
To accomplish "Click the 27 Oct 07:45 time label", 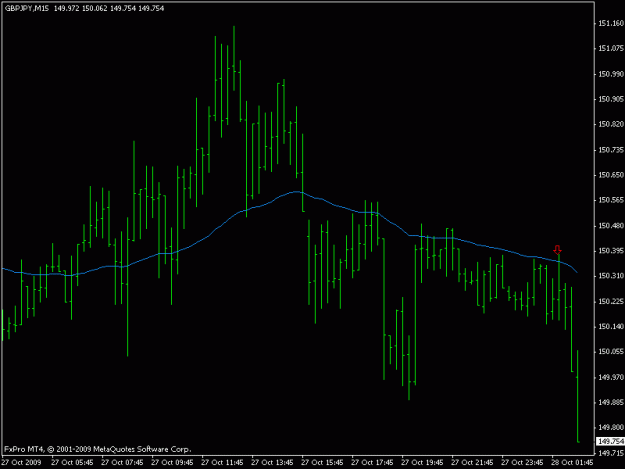I will pyautogui.click(x=122, y=463).
